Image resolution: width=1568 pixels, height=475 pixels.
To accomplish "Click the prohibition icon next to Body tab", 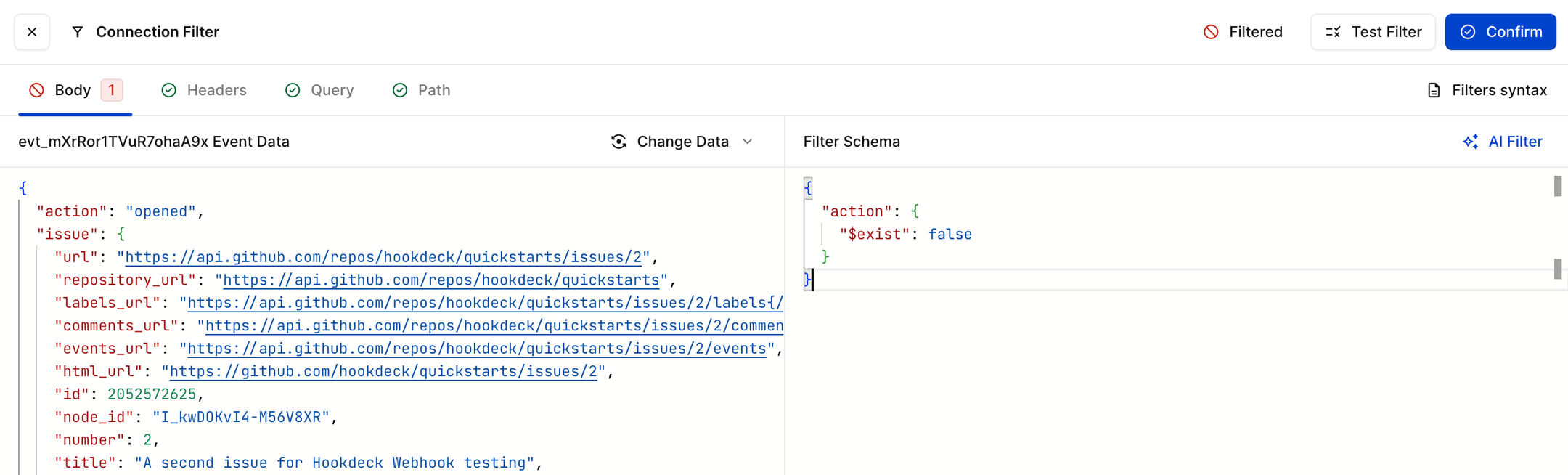I will (x=37, y=89).
